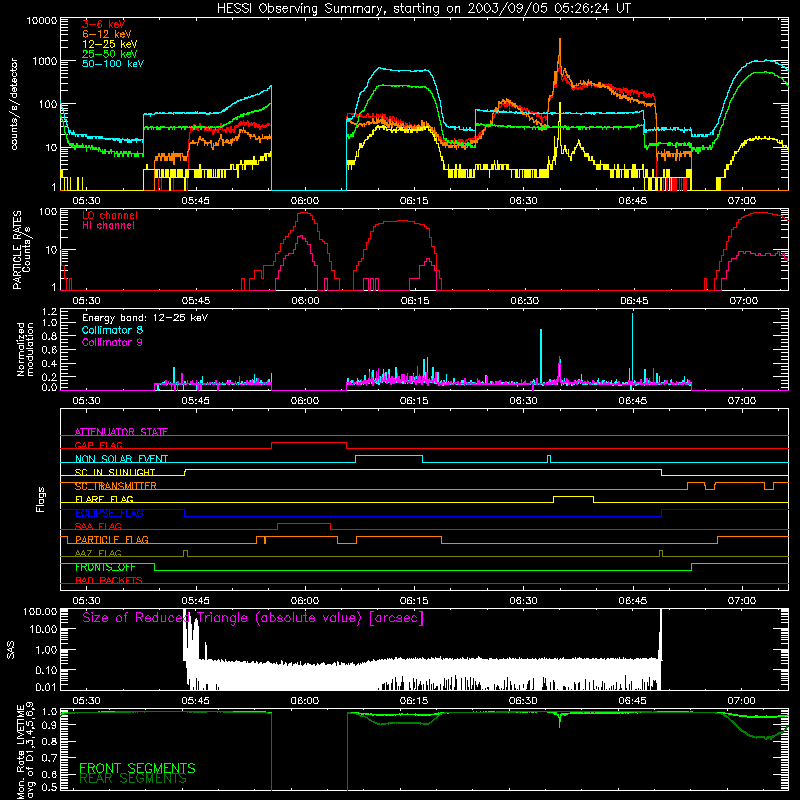800x800 pixels.
Task: Click the SAS axis label
Action: pyautogui.click(x=11, y=651)
